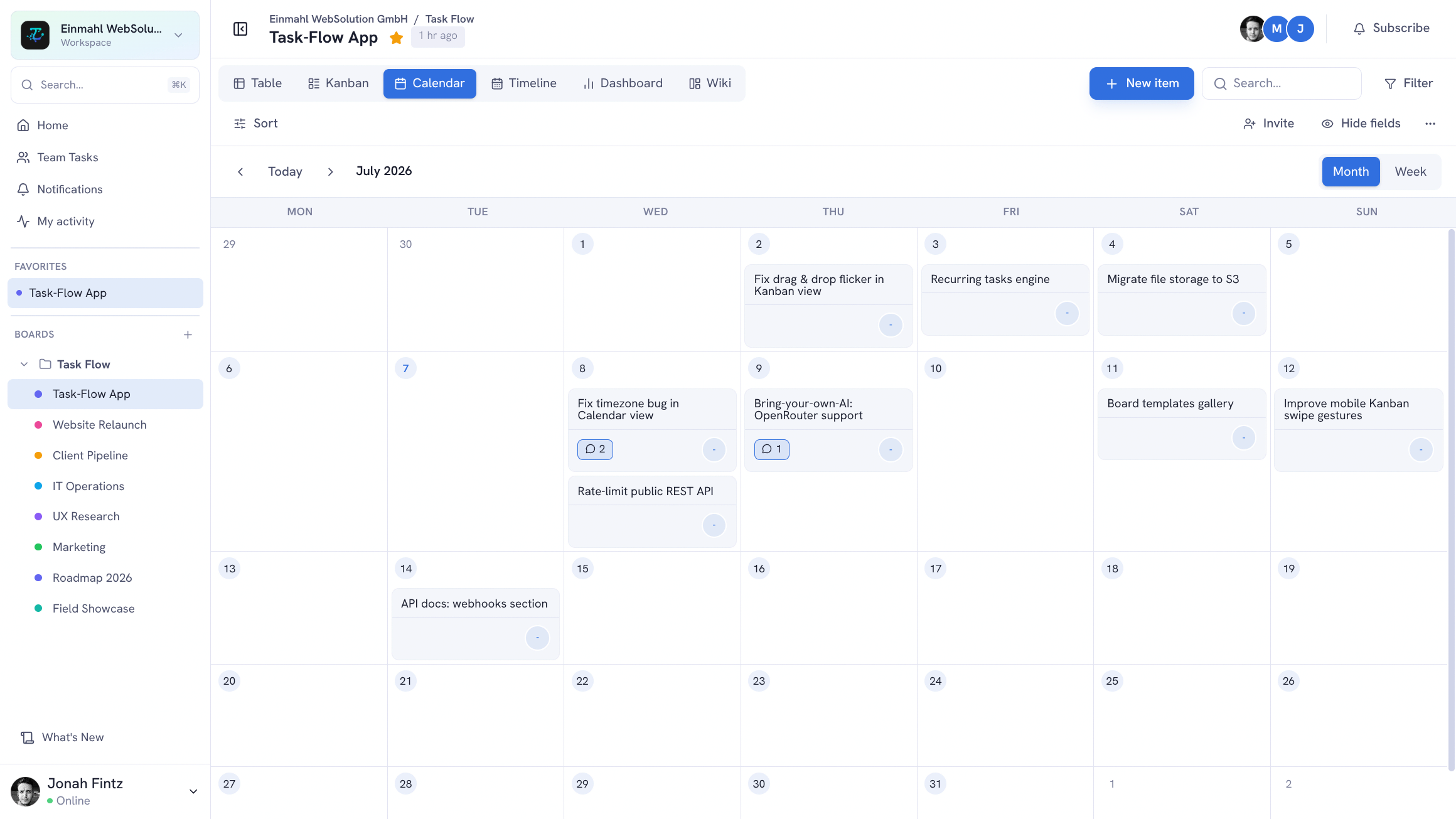Open 'Recurring tasks engine' card
The width and height of the screenshot is (1456, 819).
point(1005,300)
